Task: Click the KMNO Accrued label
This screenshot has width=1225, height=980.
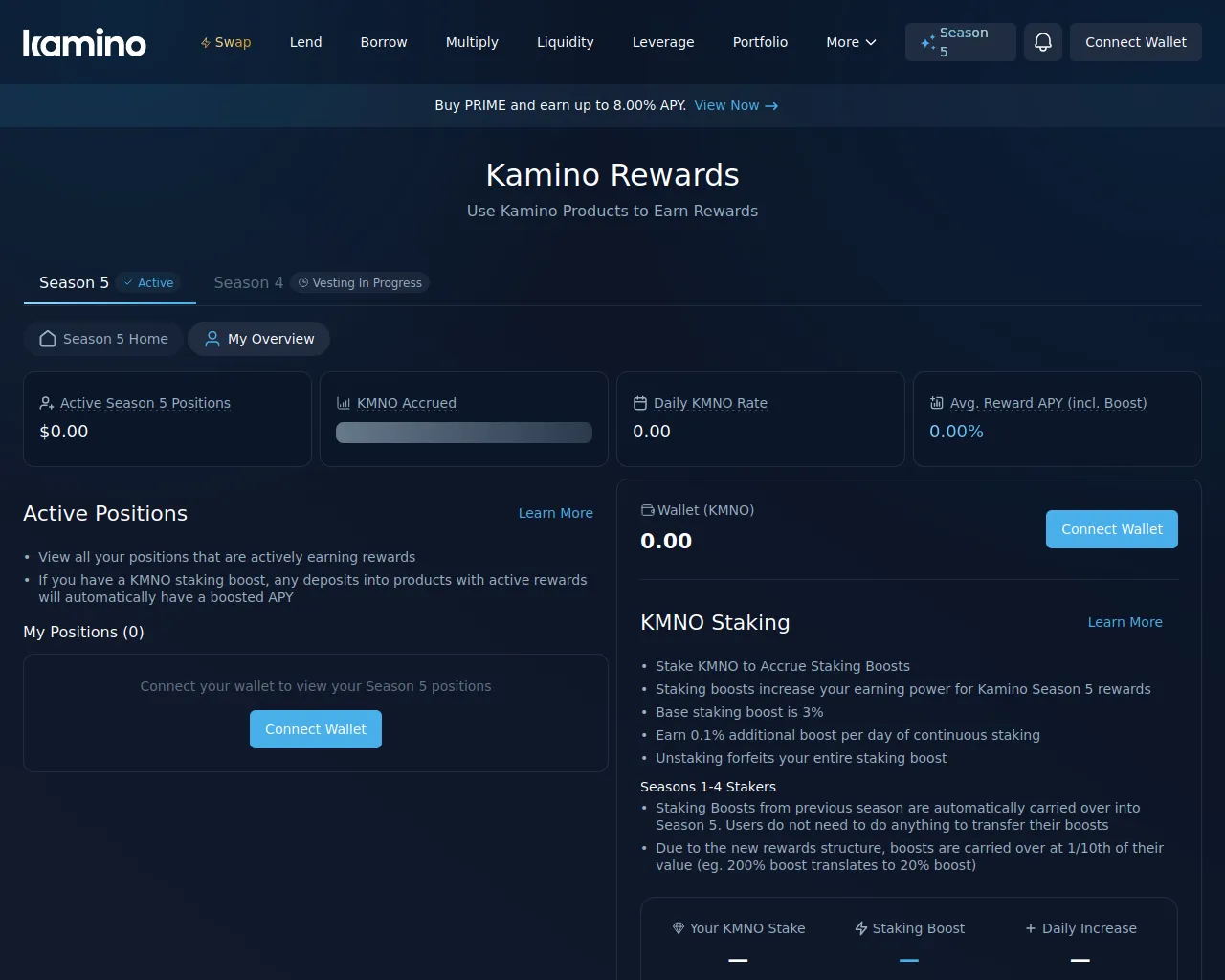Action: [x=407, y=403]
